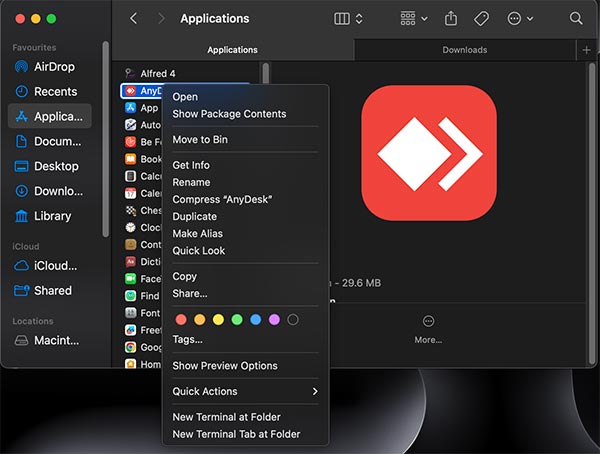Select the Clock app row
This screenshot has height=454, width=600.
142,227
